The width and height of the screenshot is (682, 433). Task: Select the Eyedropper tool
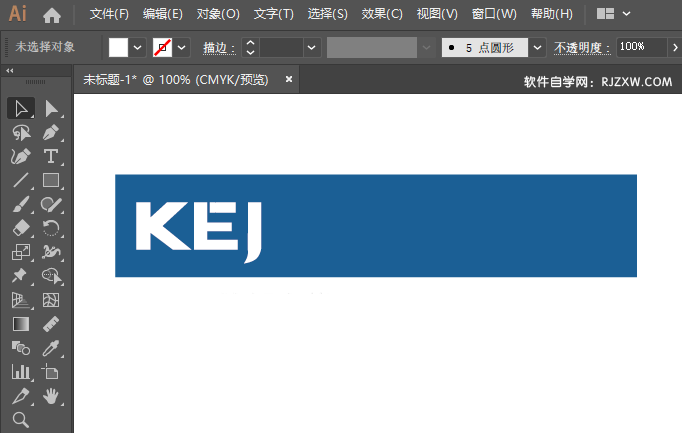51,348
